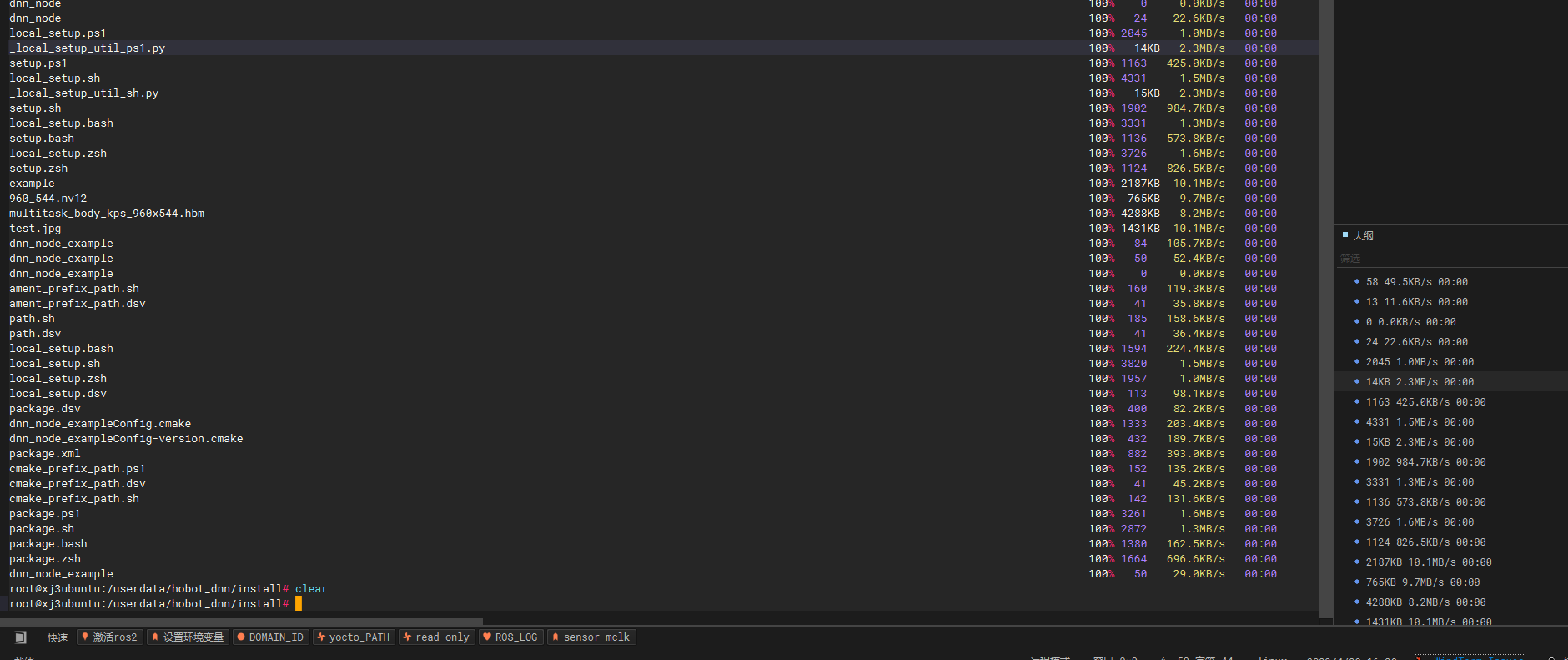Screen dimensions: 1568x660
Task: Run the 设置环境变量 quick command
Action: [188, 637]
